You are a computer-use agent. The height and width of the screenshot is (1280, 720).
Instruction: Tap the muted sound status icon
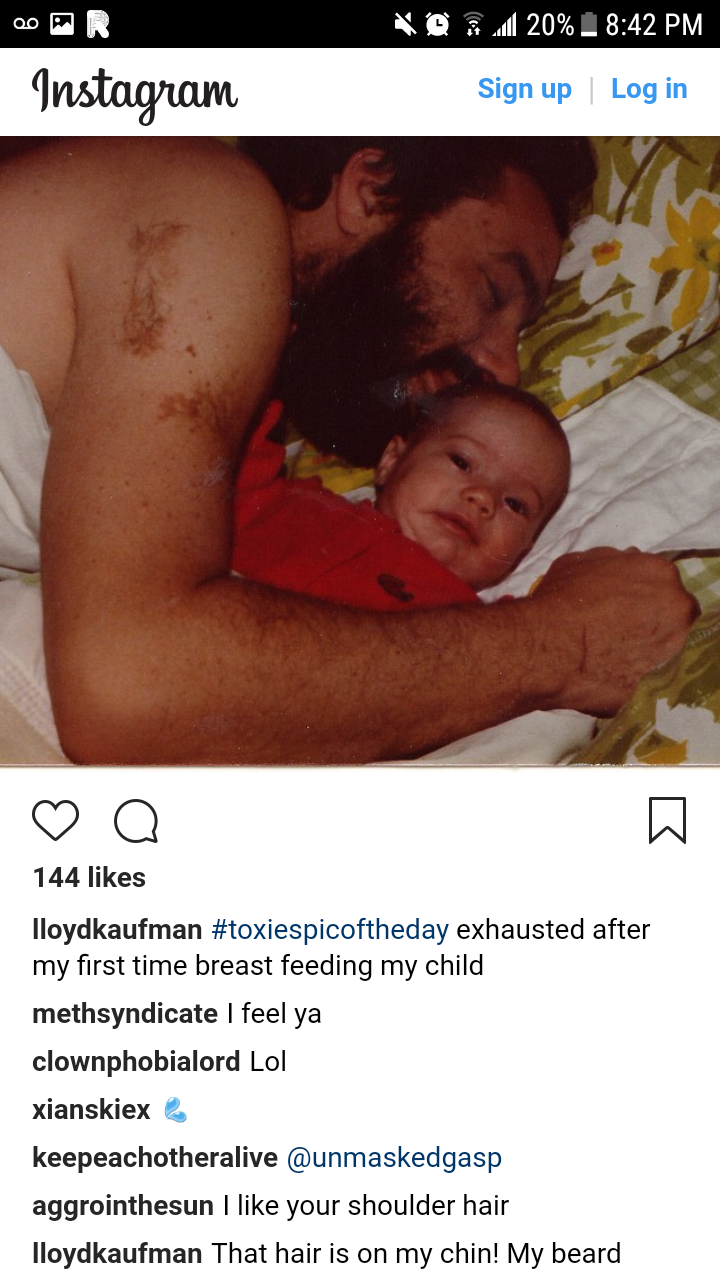click(405, 24)
